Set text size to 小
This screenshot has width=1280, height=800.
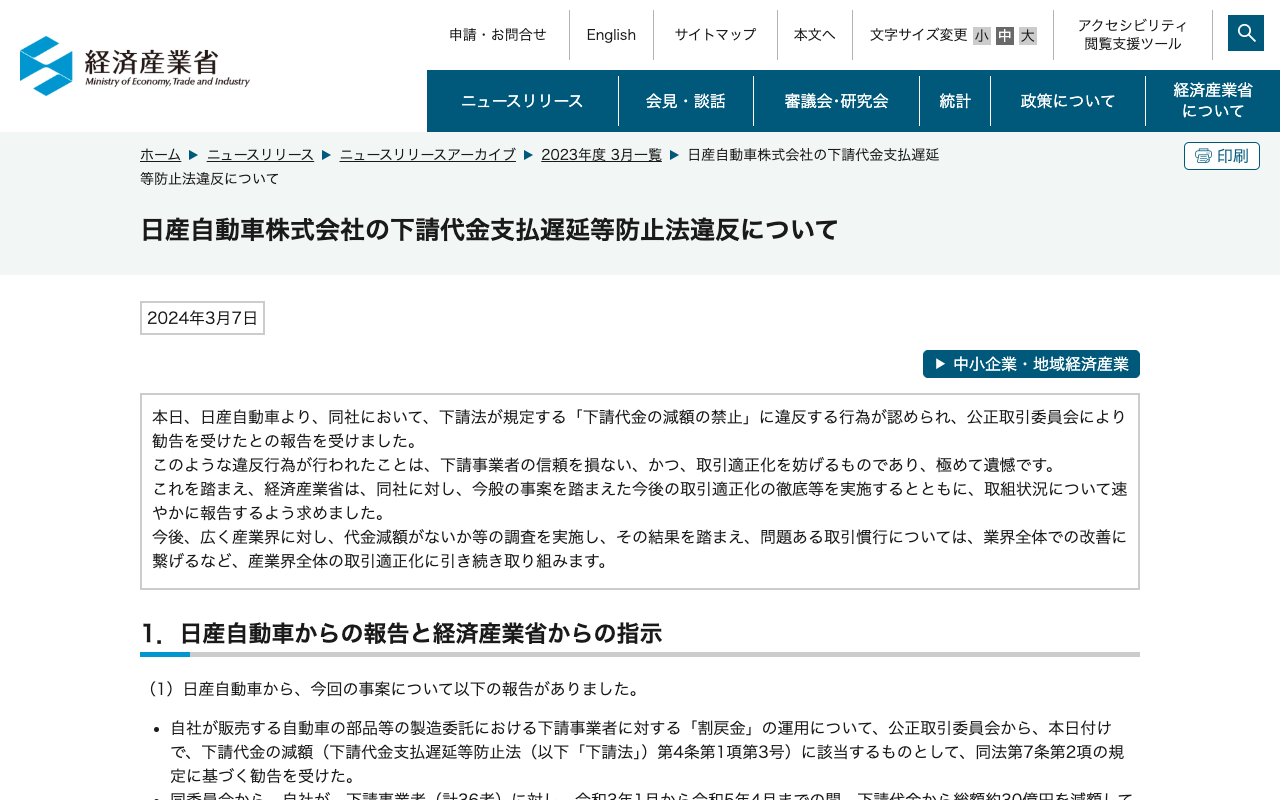(x=981, y=36)
